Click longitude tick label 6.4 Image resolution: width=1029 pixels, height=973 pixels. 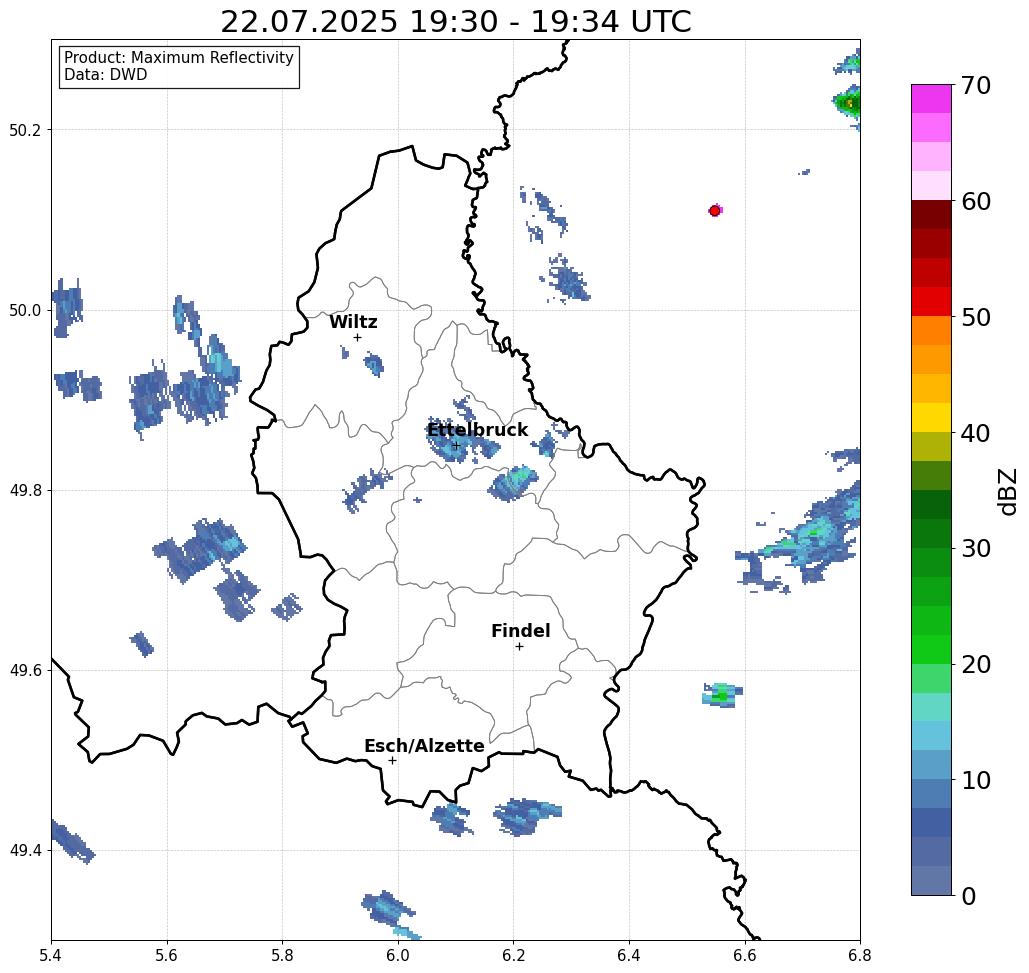(x=629, y=955)
